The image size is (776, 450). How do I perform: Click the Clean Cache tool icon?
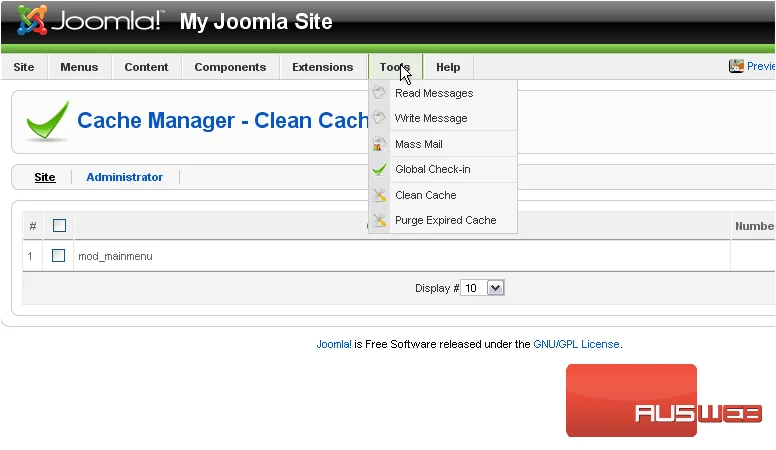379,195
